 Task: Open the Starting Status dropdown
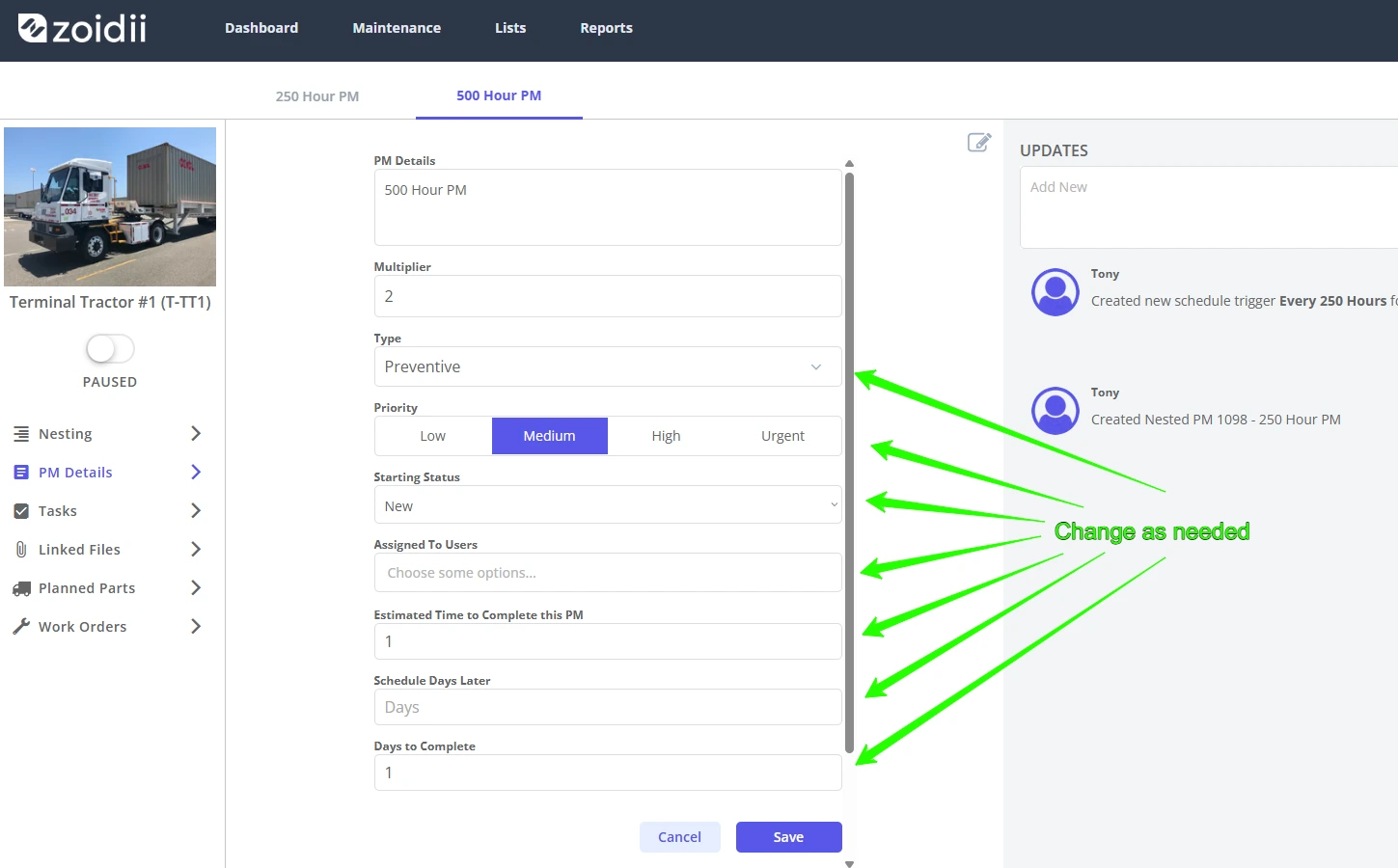pyautogui.click(x=608, y=505)
